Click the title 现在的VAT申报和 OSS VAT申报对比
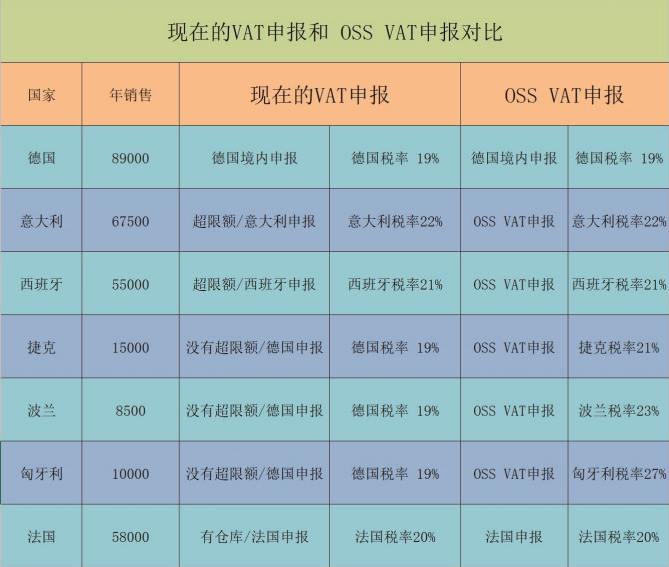This screenshot has width=669, height=567. point(335,32)
